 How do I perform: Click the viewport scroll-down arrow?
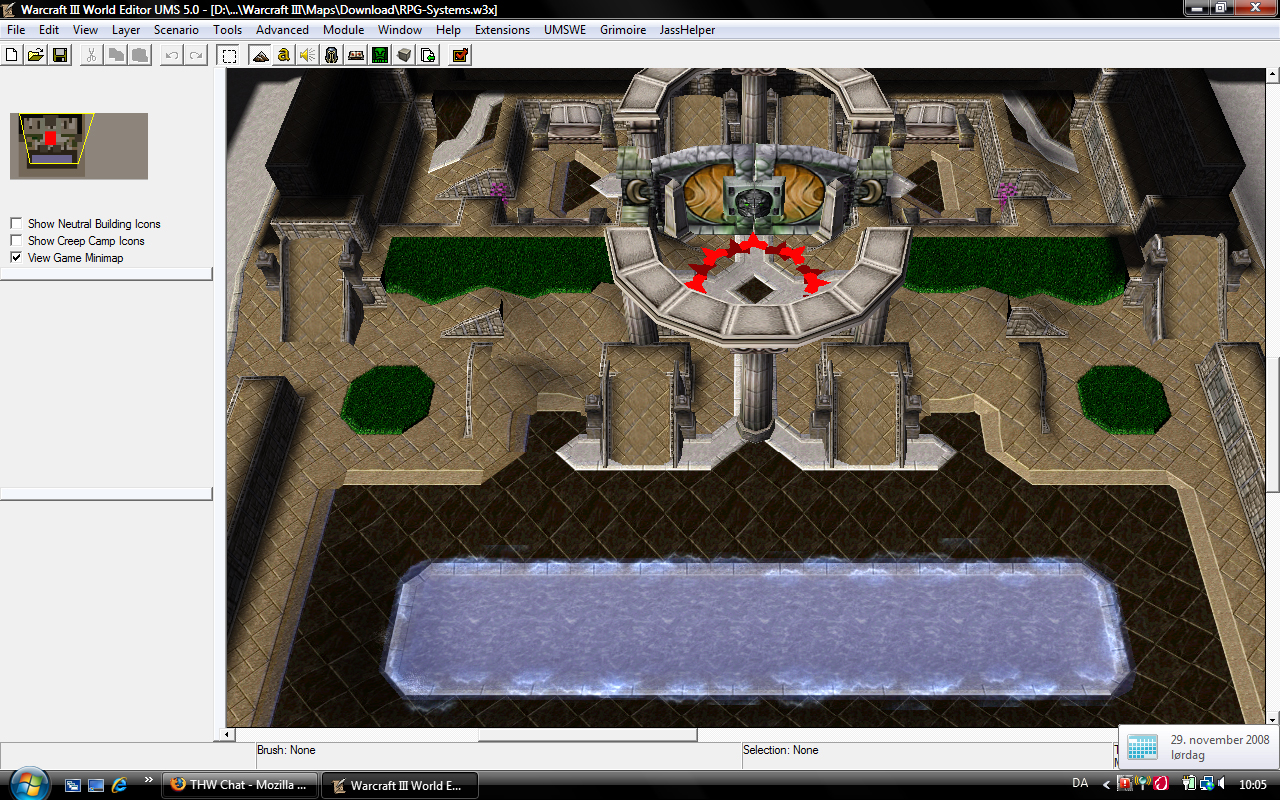pos(1273,719)
